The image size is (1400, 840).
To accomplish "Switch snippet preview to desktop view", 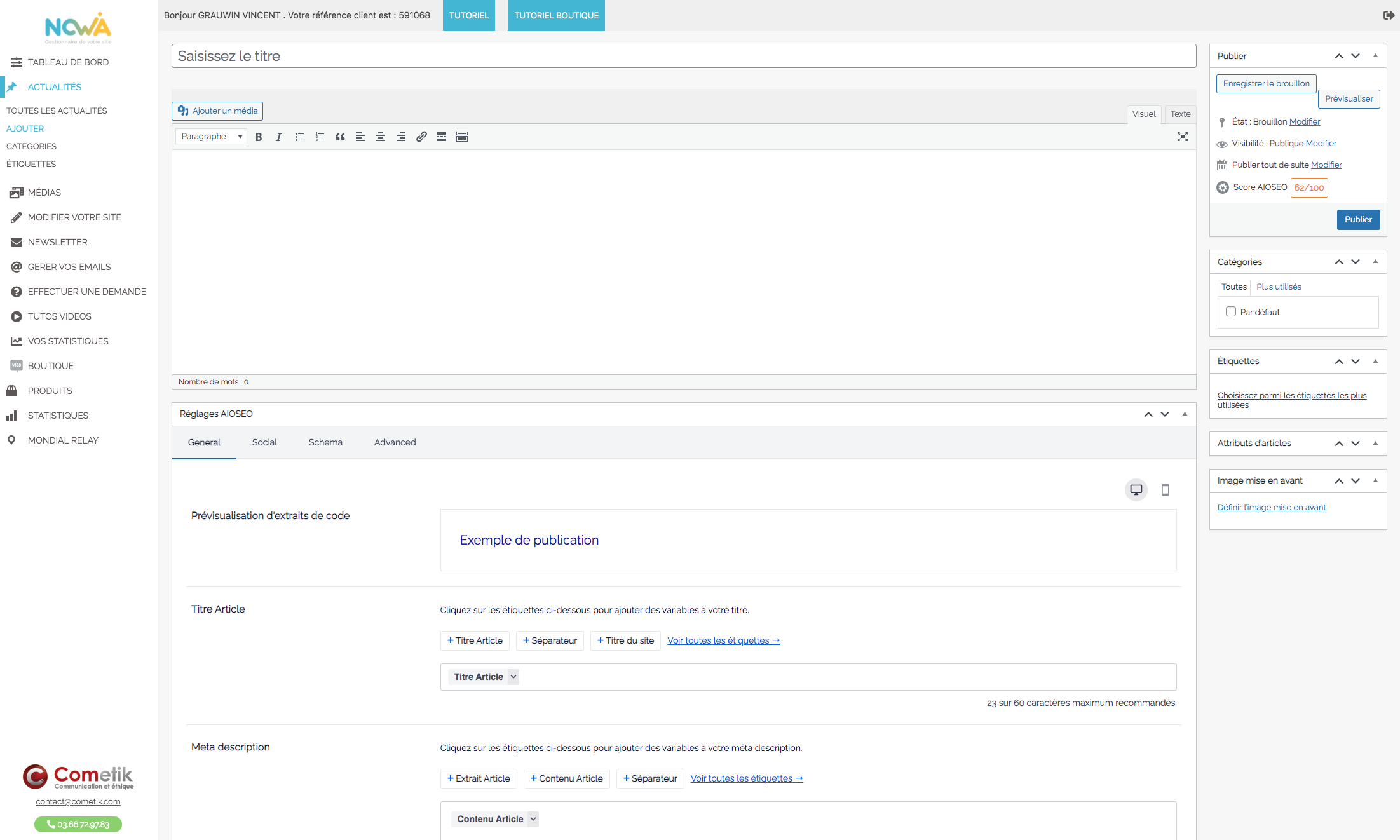I will pos(1136,490).
